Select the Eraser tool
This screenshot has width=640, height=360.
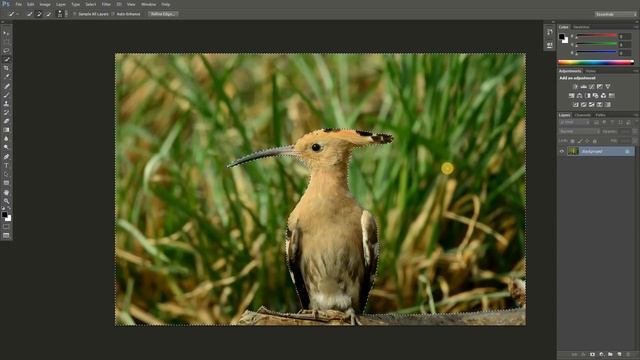(6, 121)
